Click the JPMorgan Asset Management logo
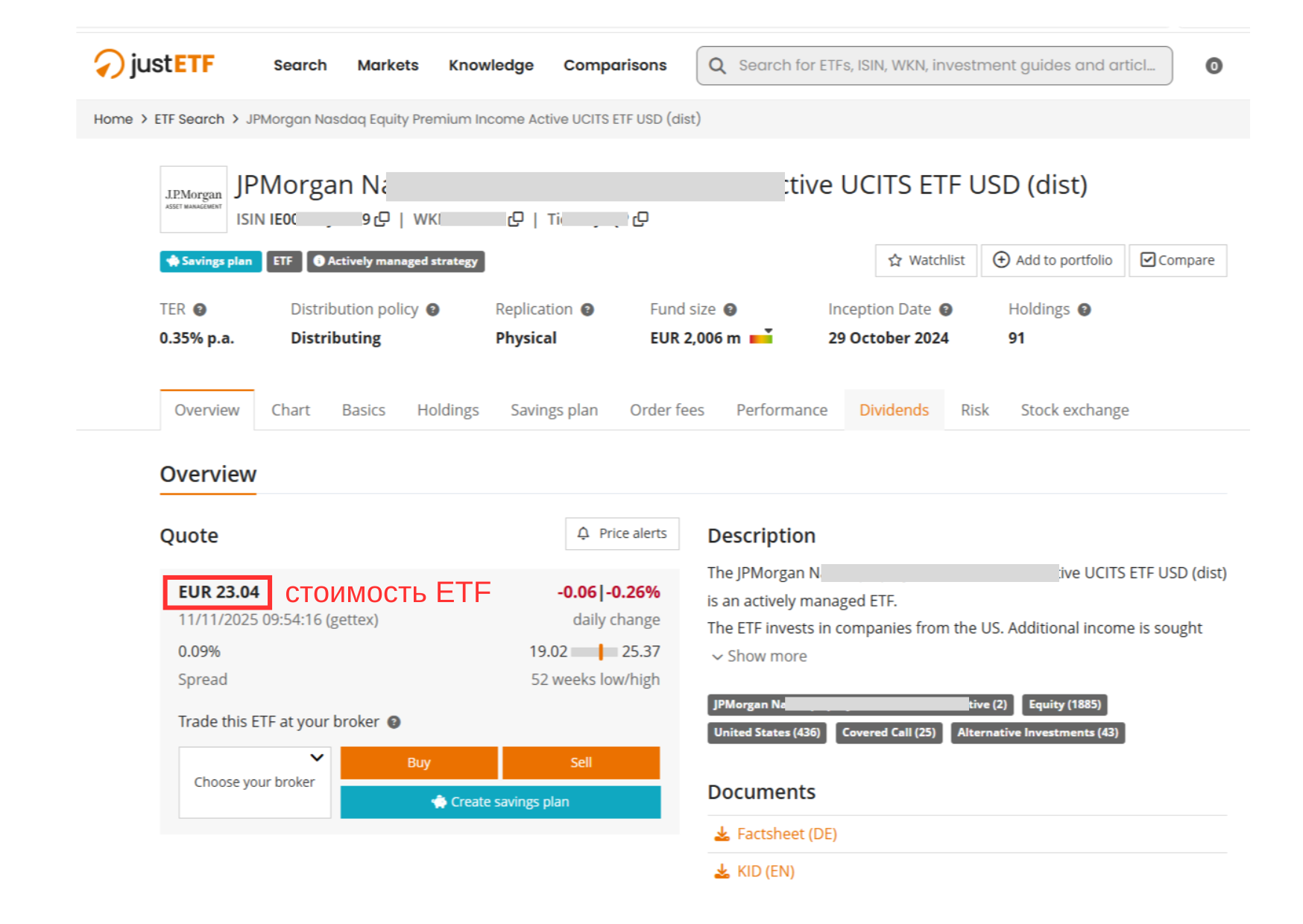Image resolution: width=1303 pixels, height=924 pixels. pos(194,199)
